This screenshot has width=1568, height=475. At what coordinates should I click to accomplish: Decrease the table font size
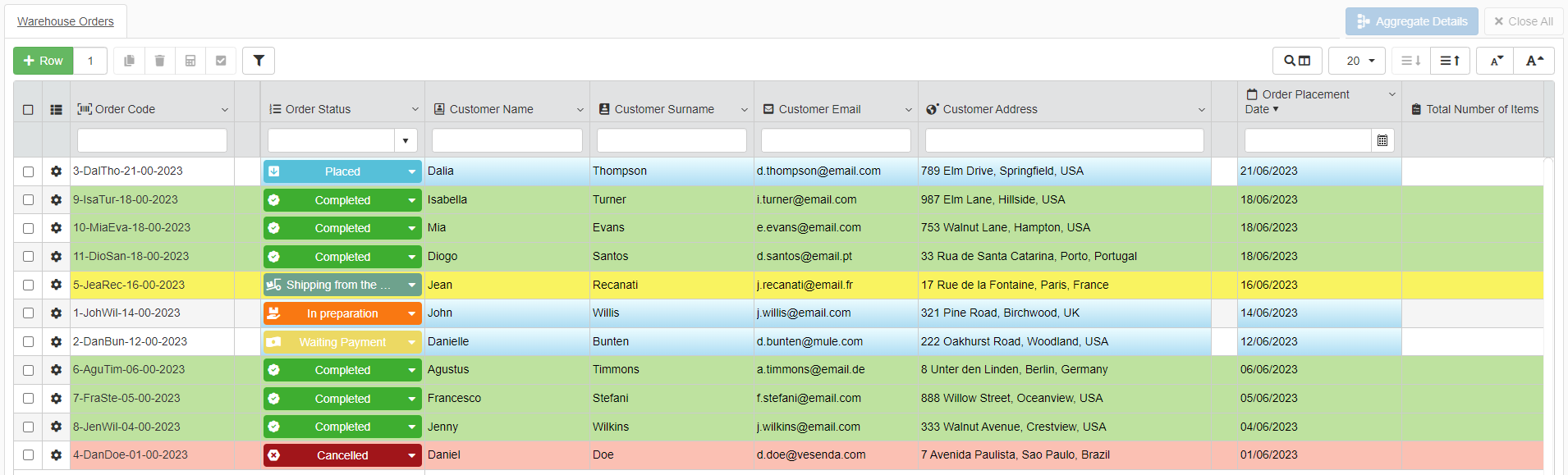pyautogui.click(x=1497, y=61)
